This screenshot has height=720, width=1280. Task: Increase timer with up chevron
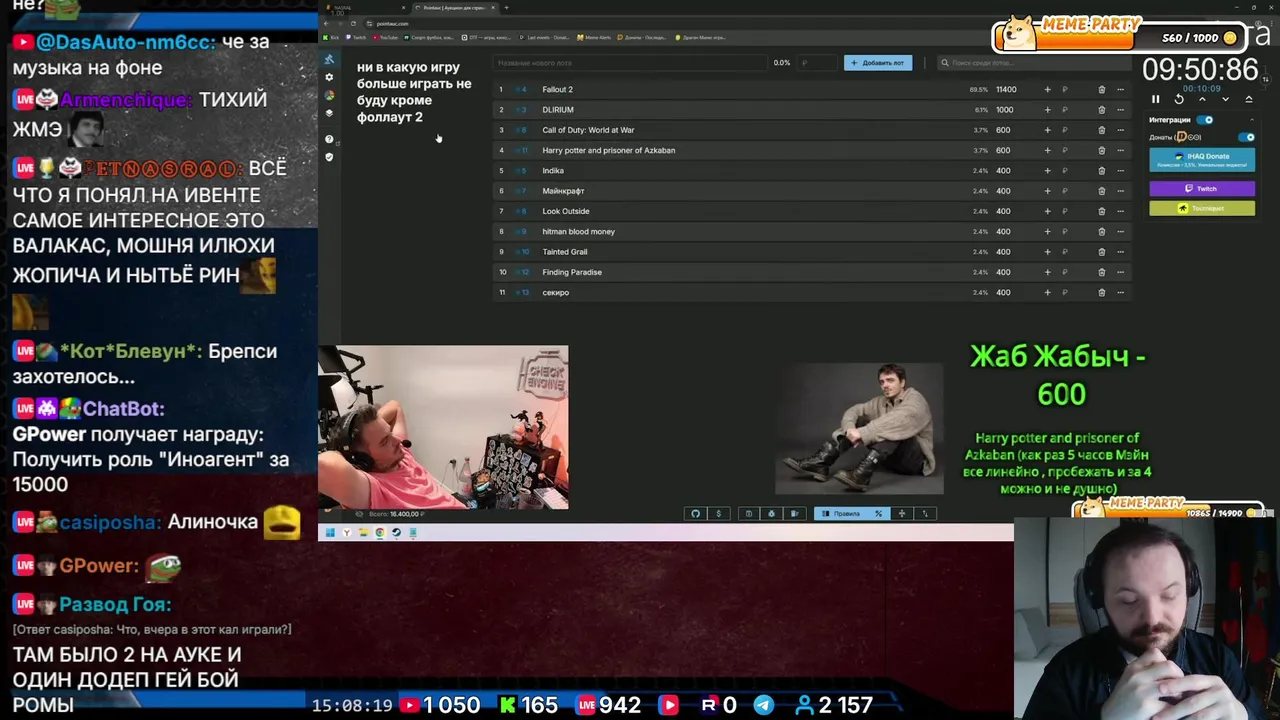click(1202, 99)
